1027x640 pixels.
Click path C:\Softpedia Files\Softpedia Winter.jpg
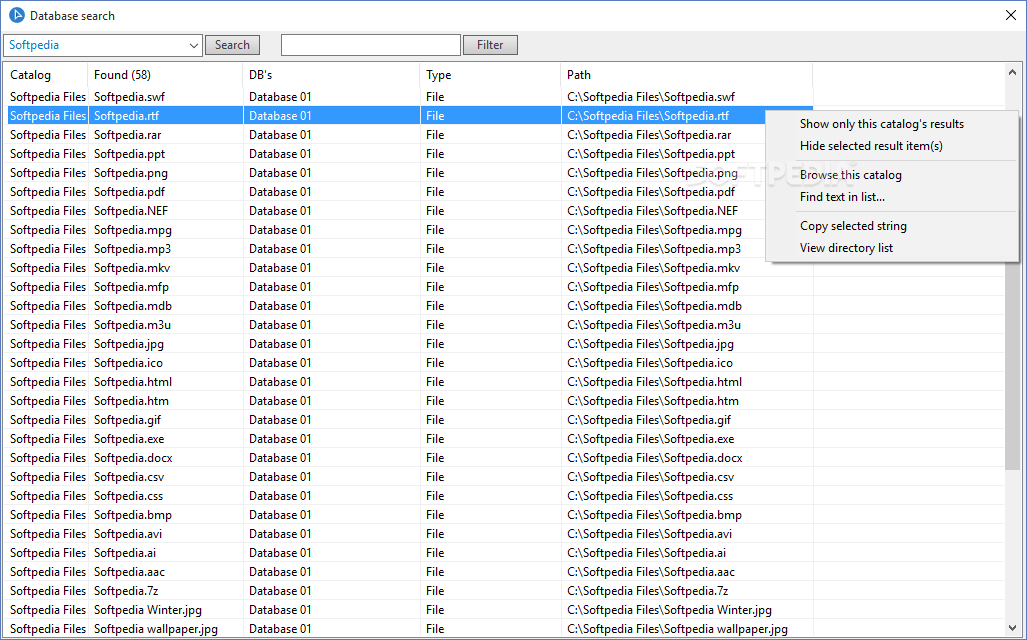coord(669,610)
